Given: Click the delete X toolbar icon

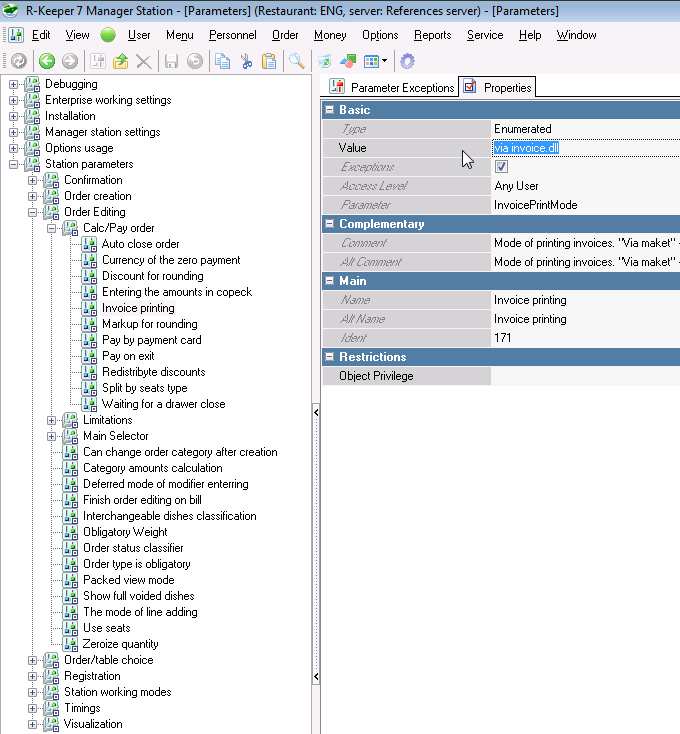Looking at the screenshot, I should click(144, 61).
